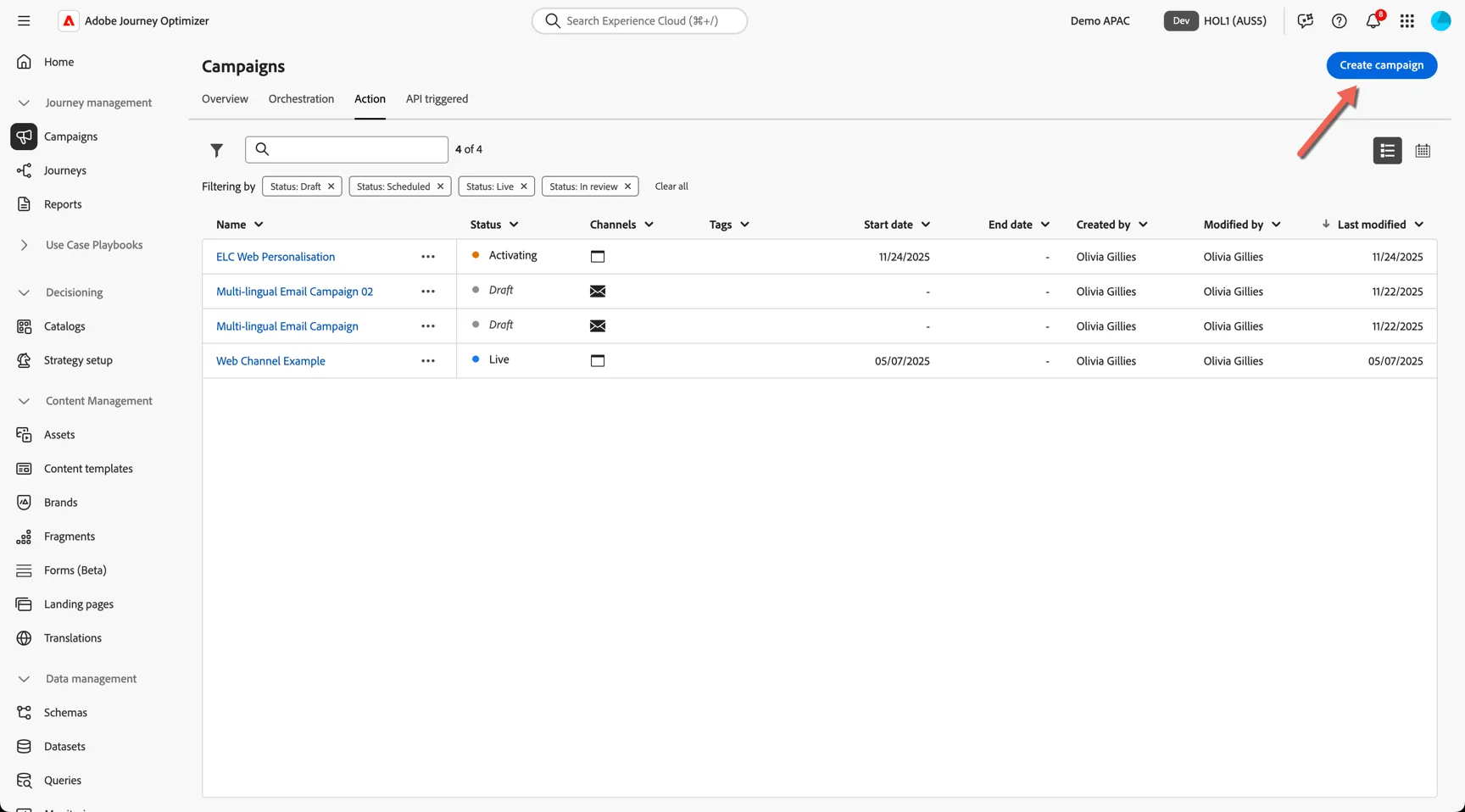Viewport: 1465px width, 812px height.
Task: Open Channels column dropdown
Action: [x=649, y=225]
